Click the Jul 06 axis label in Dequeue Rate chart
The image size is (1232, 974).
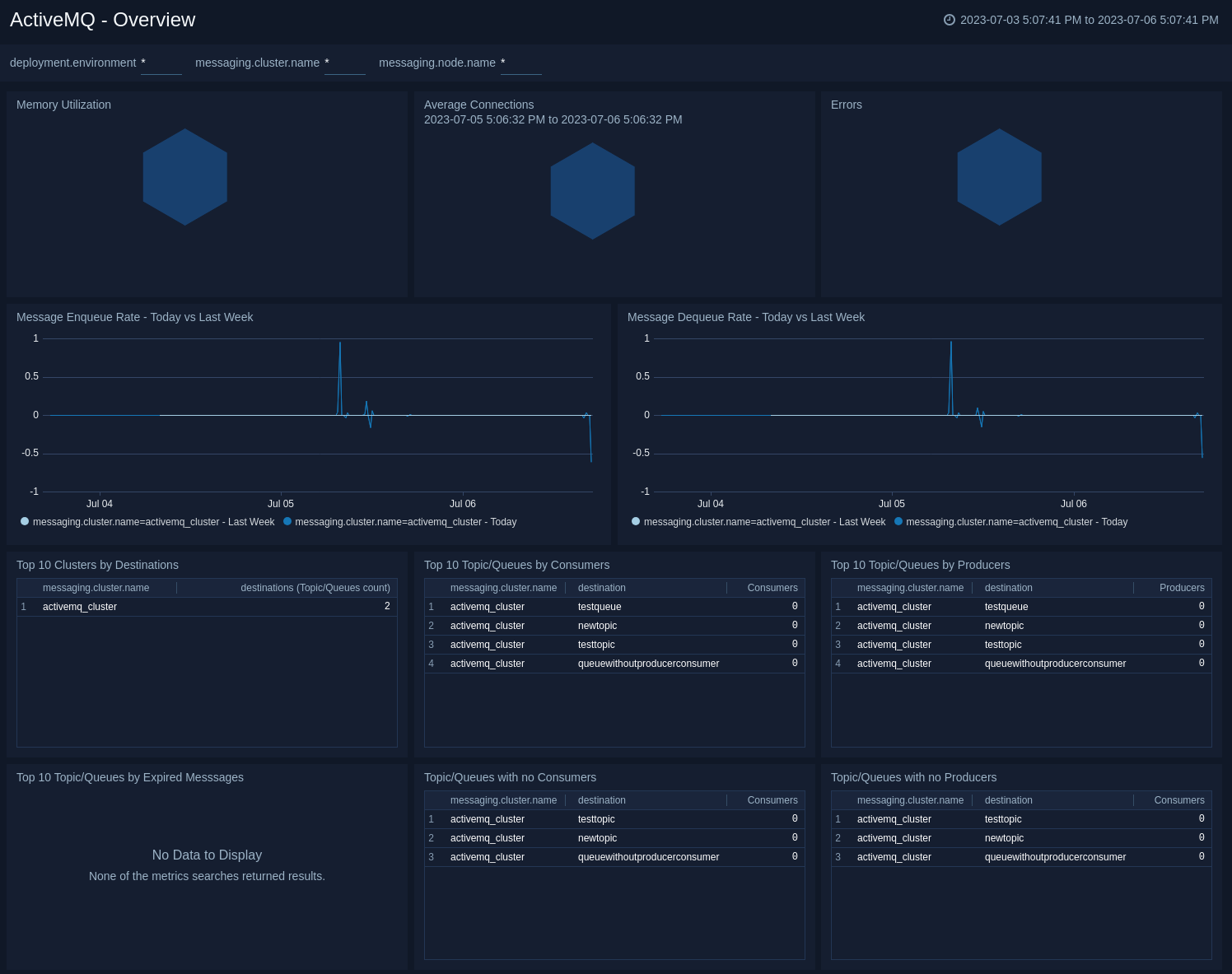point(1074,504)
